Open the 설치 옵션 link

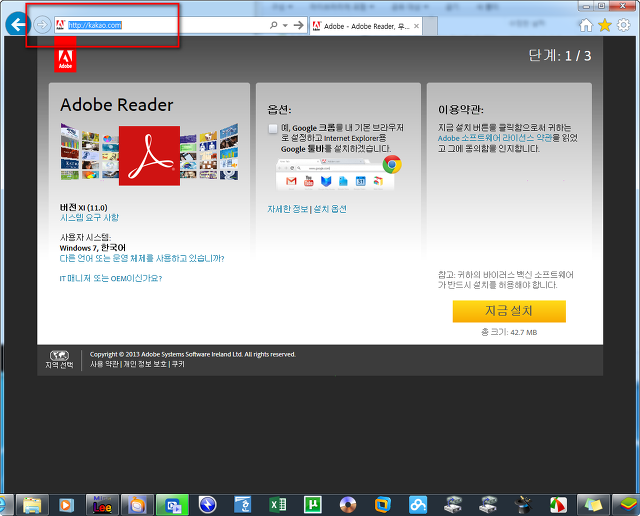tap(330, 209)
